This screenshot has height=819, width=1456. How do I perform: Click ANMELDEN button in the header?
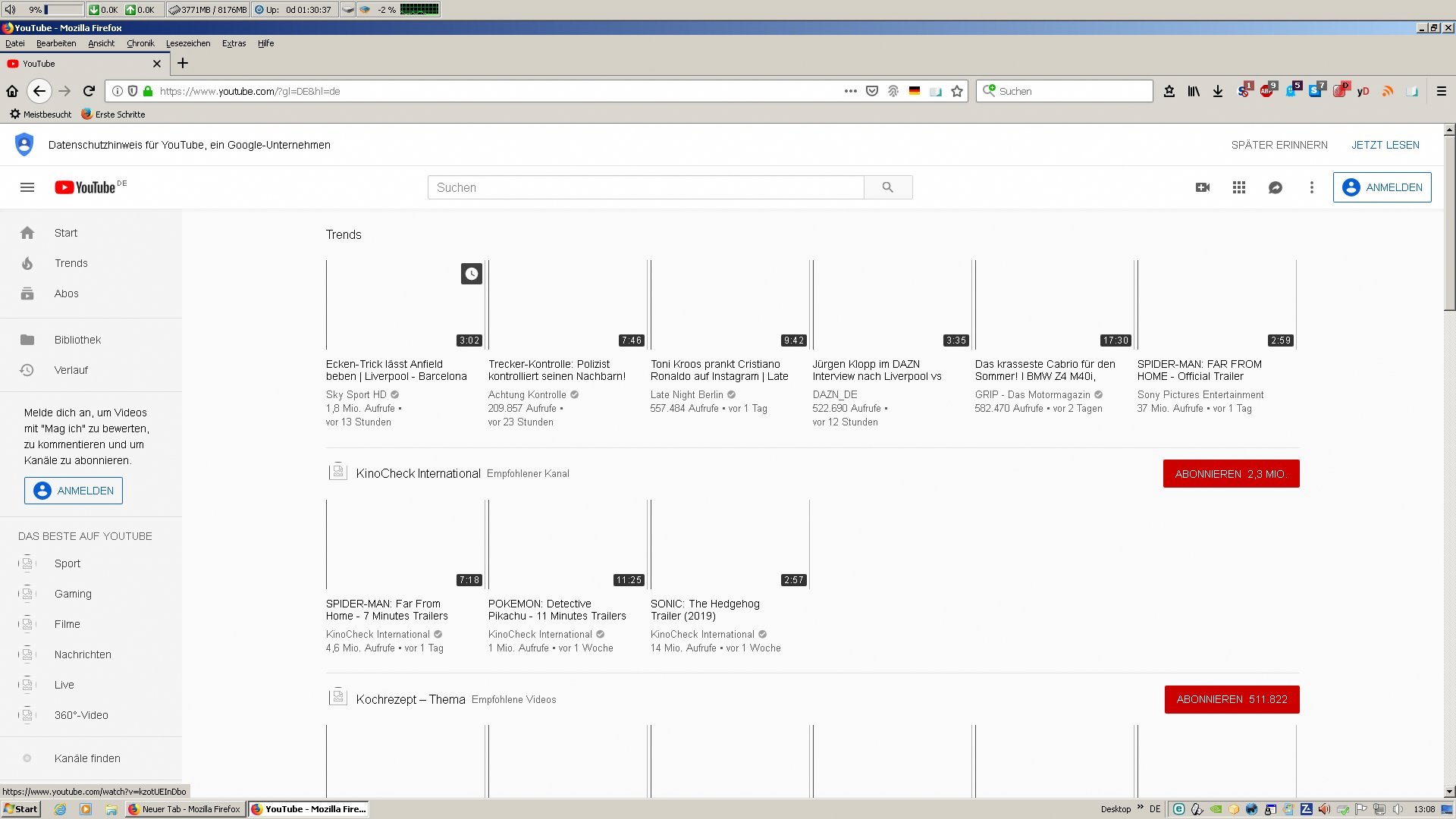point(1382,187)
